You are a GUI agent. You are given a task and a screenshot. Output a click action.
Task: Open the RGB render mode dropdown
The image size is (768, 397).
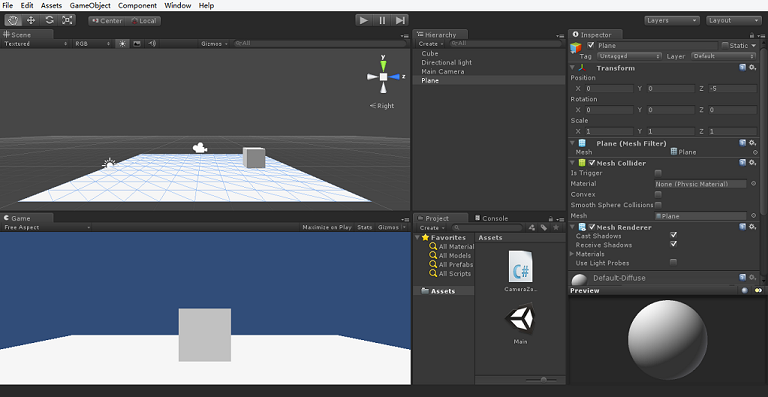[x=92, y=44]
